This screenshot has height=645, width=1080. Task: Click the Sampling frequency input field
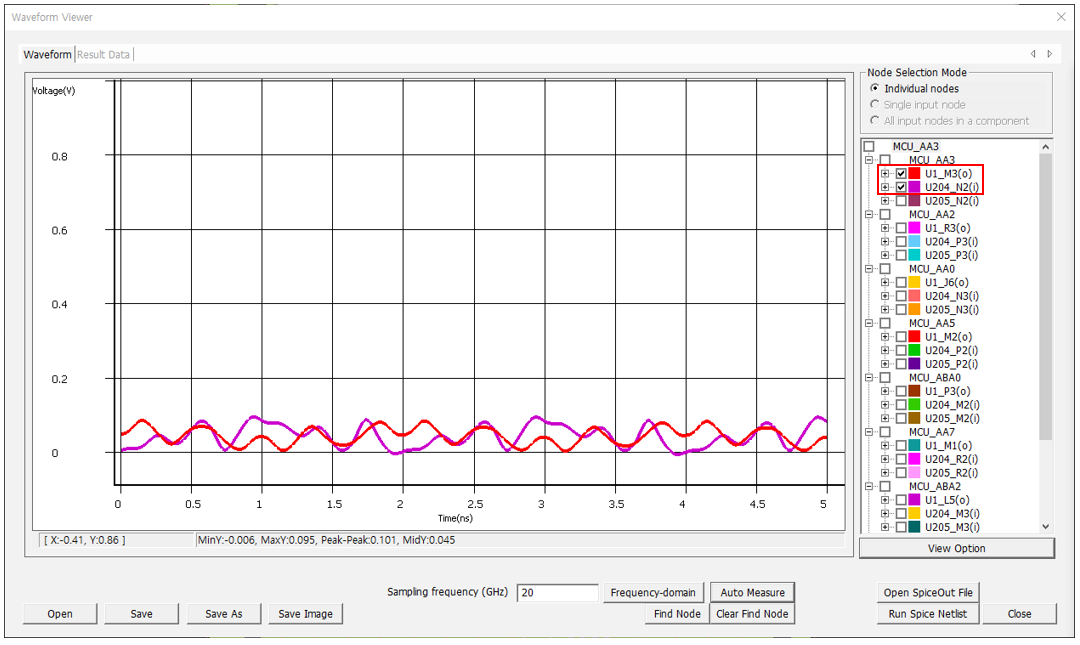coord(557,593)
